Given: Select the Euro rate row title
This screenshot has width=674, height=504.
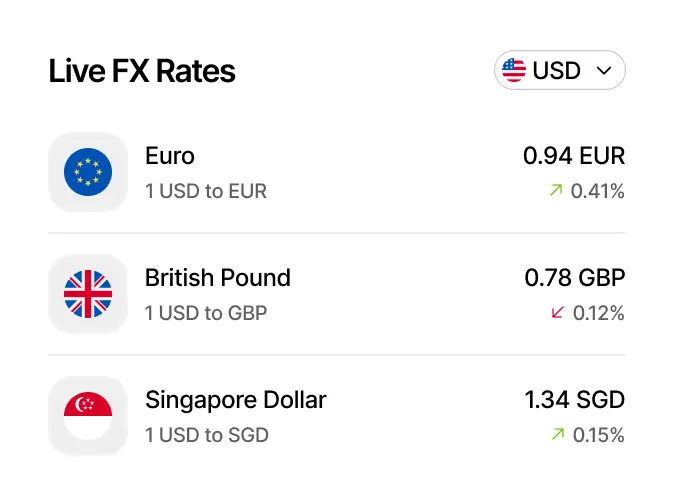Looking at the screenshot, I should coord(170,156).
